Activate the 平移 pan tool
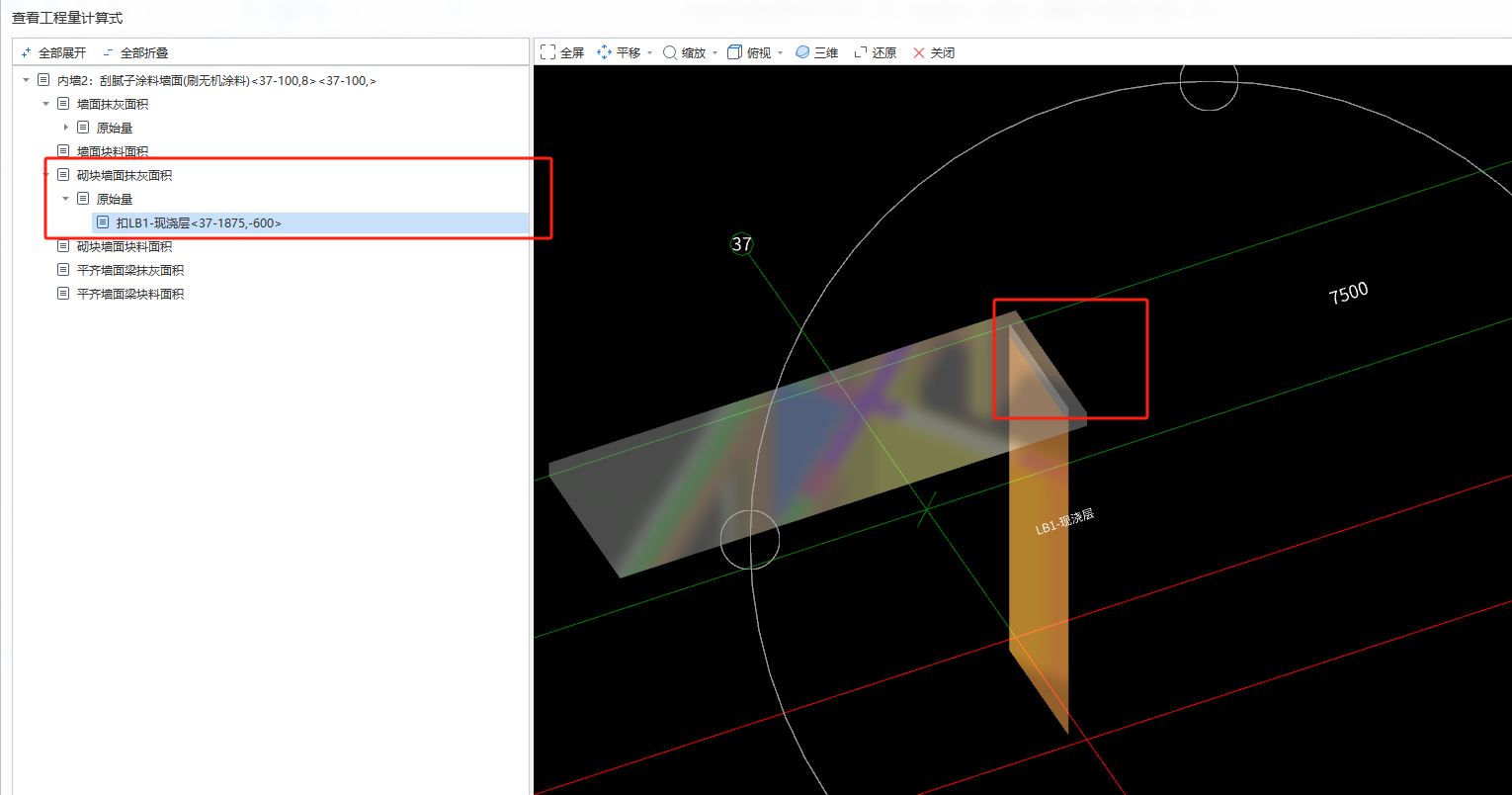 (620, 52)
